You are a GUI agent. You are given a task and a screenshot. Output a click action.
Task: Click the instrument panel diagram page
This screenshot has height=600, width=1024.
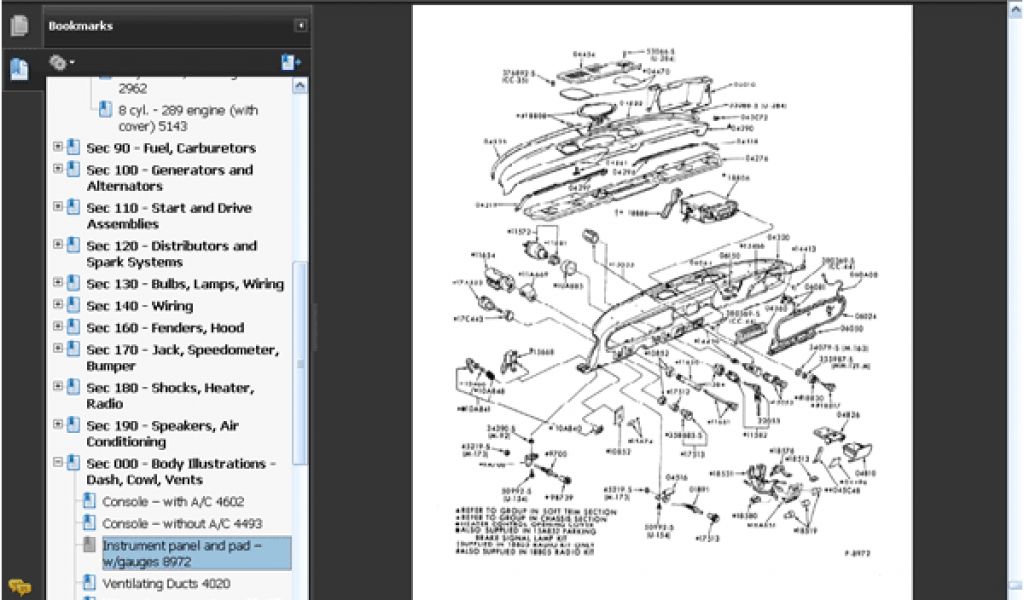662,300
